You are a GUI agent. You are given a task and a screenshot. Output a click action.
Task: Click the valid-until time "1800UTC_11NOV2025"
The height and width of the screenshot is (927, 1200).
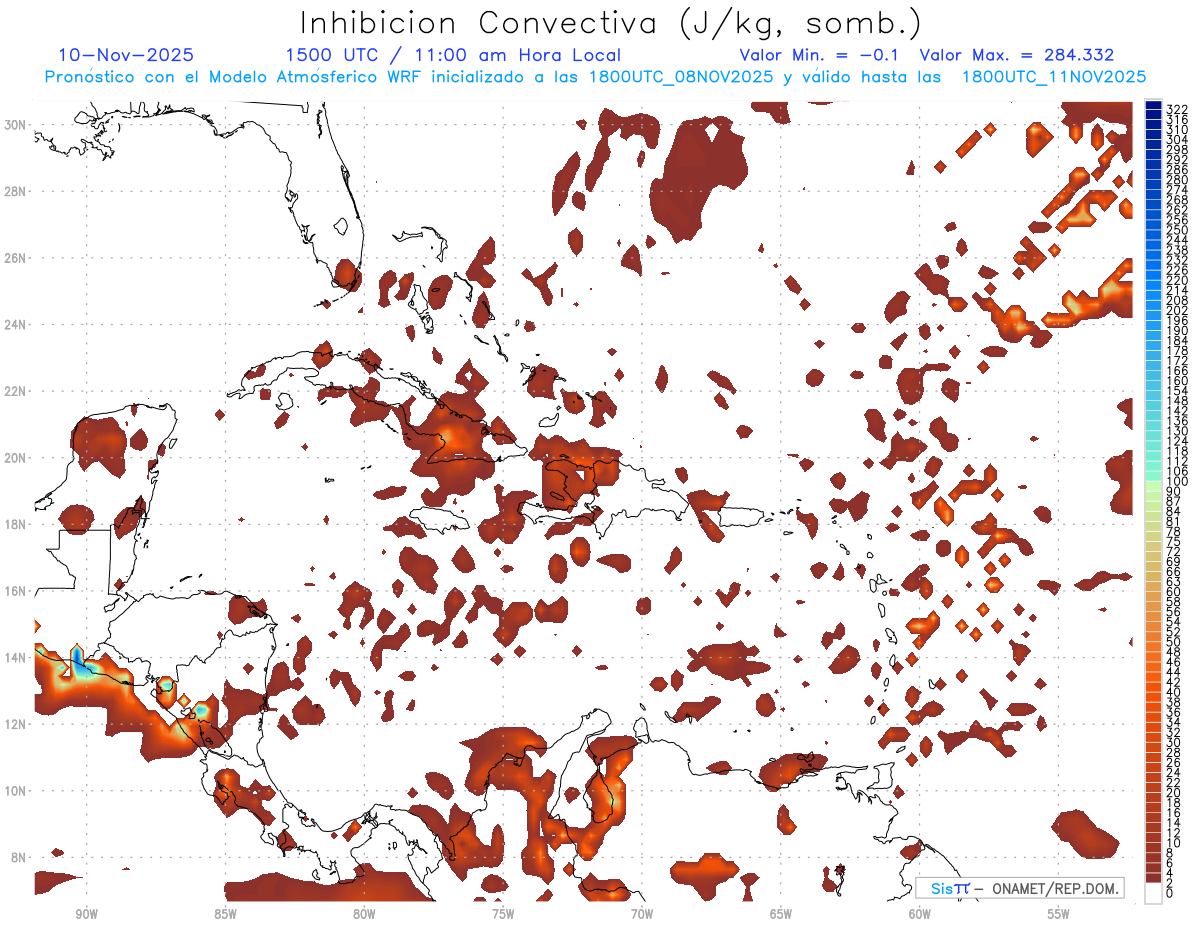point(1053,77)
